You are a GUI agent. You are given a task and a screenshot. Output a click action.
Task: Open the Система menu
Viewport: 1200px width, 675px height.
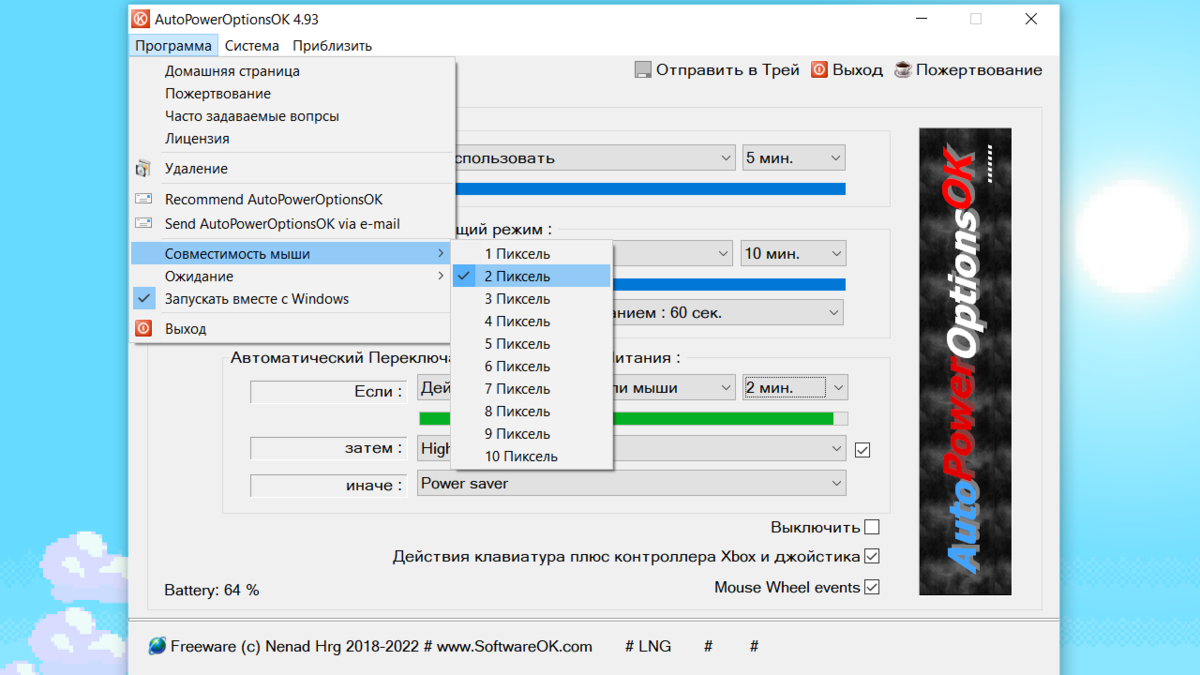point(252,45)
